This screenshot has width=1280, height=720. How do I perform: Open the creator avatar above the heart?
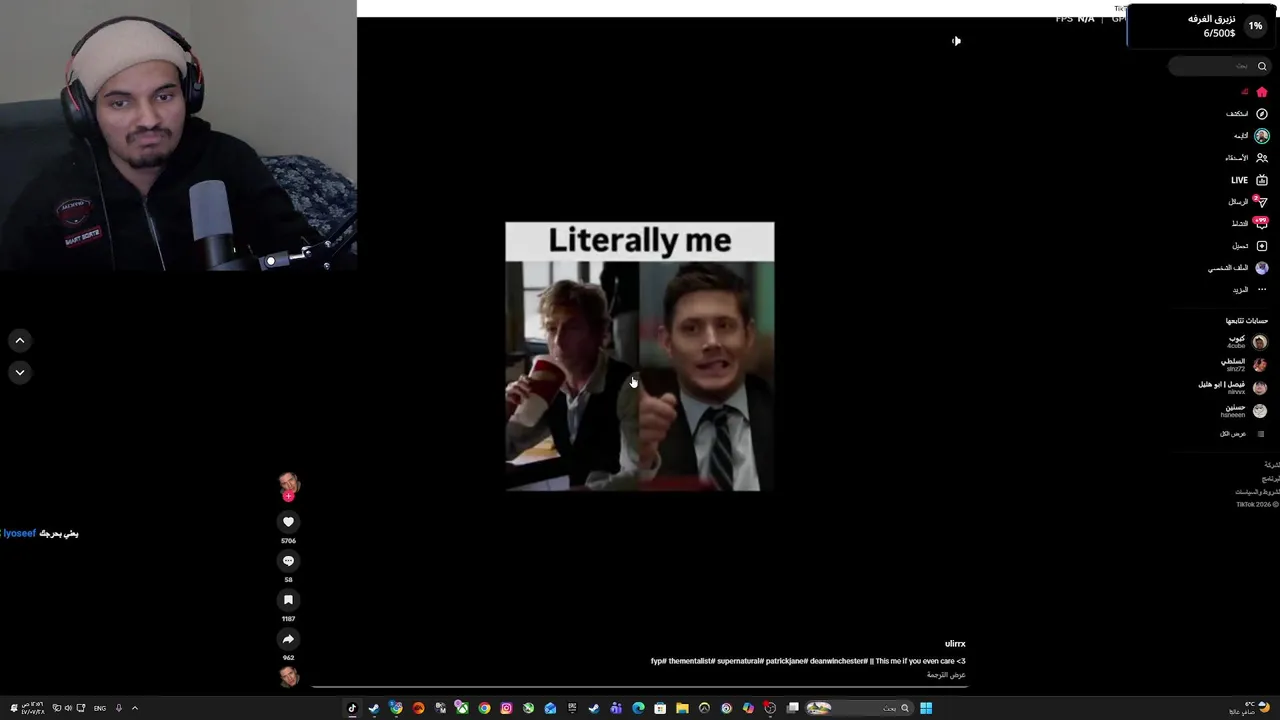(x=289, y=485)
